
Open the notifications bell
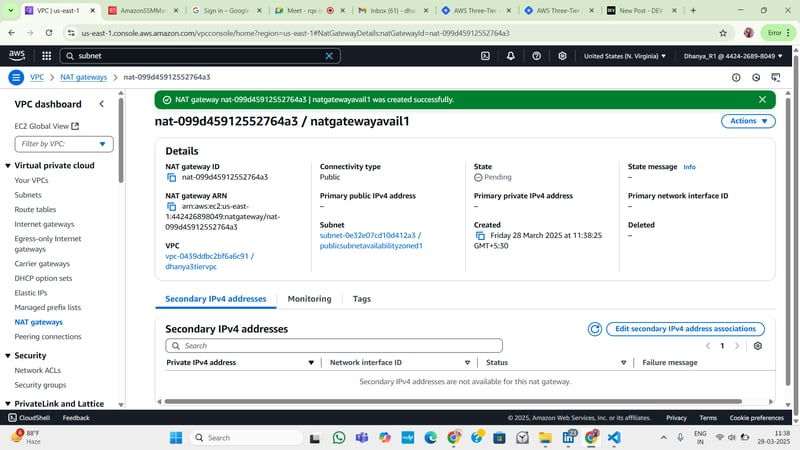click(x=511, y=56)
